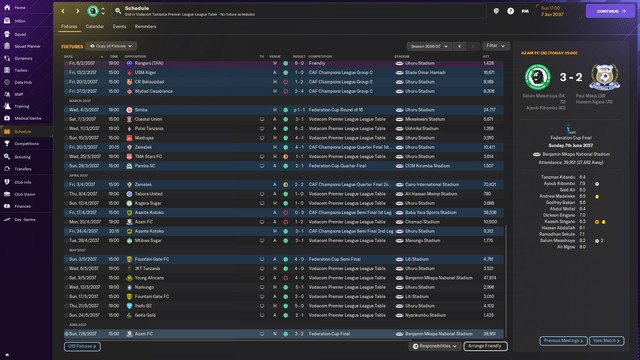Open the Scouting magnifier icon
Screen dimensions: 640x360
[x=7, y=157]
